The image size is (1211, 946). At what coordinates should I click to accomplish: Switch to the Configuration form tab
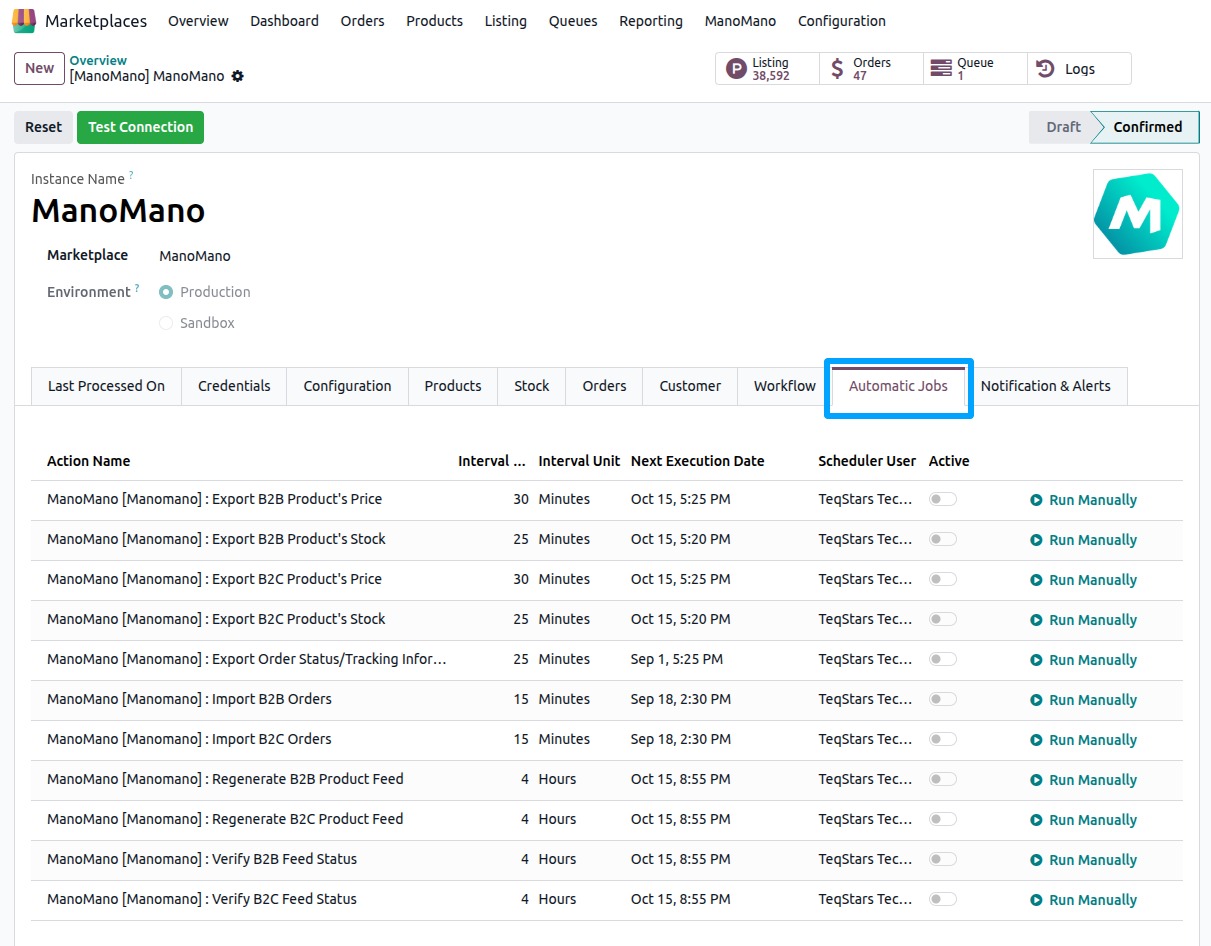347,386
